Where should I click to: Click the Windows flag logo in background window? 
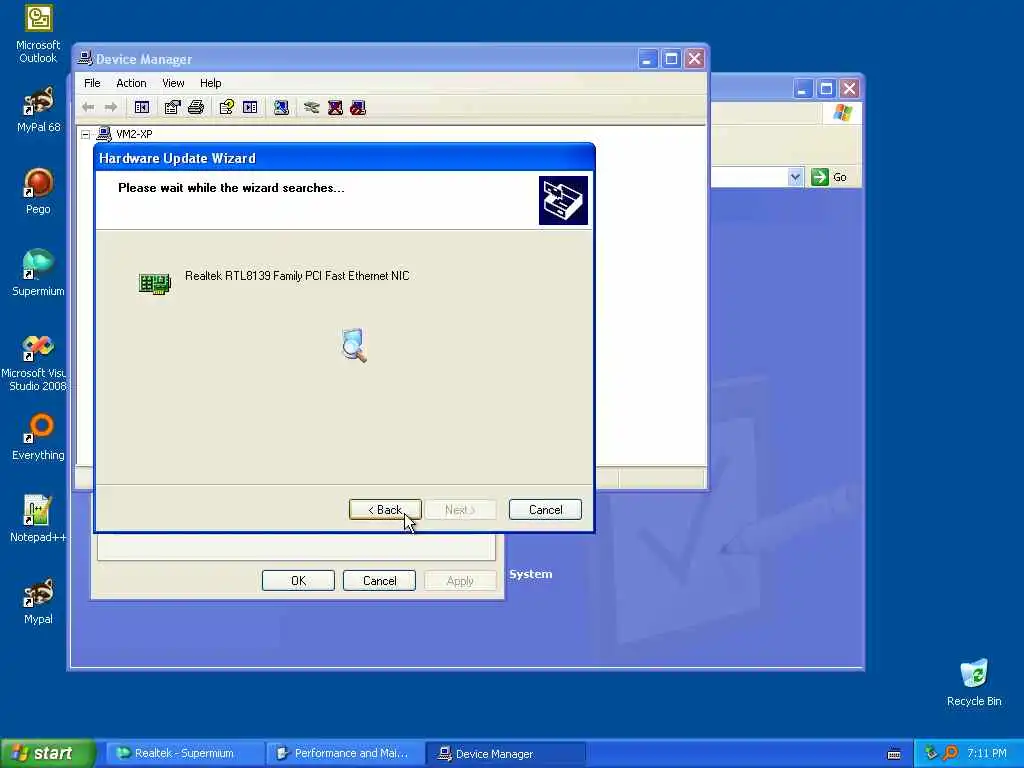(842, 113)
